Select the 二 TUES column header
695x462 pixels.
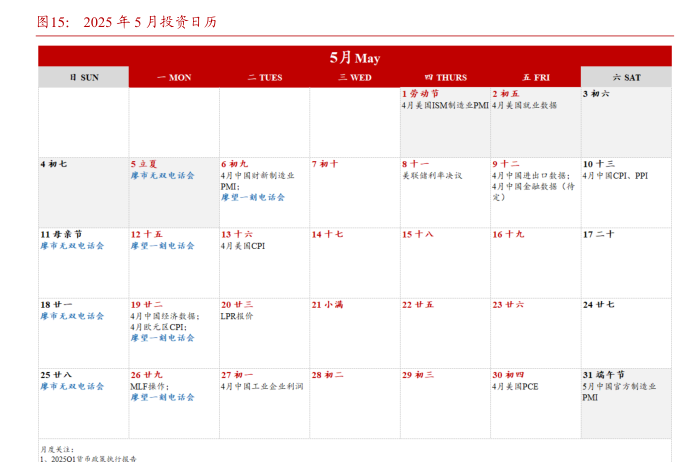[x=264, y=77]
